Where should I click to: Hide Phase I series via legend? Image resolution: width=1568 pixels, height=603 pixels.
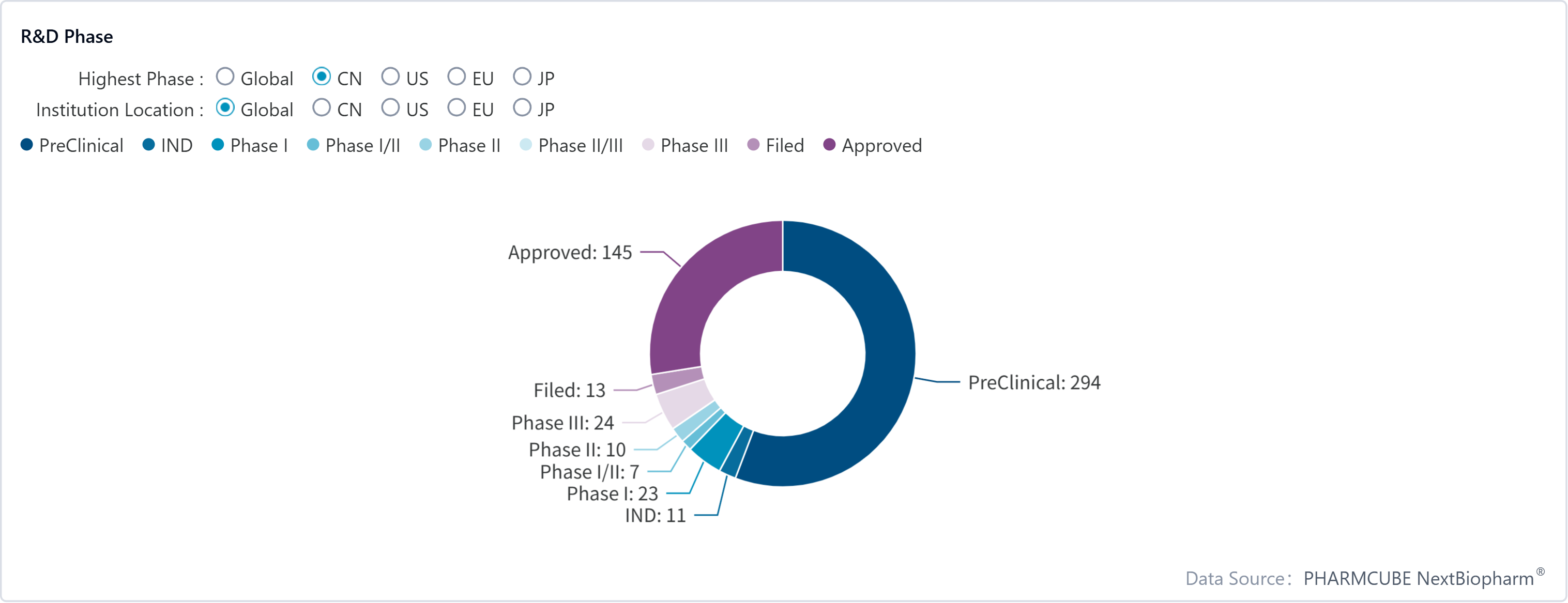[250, 145]
